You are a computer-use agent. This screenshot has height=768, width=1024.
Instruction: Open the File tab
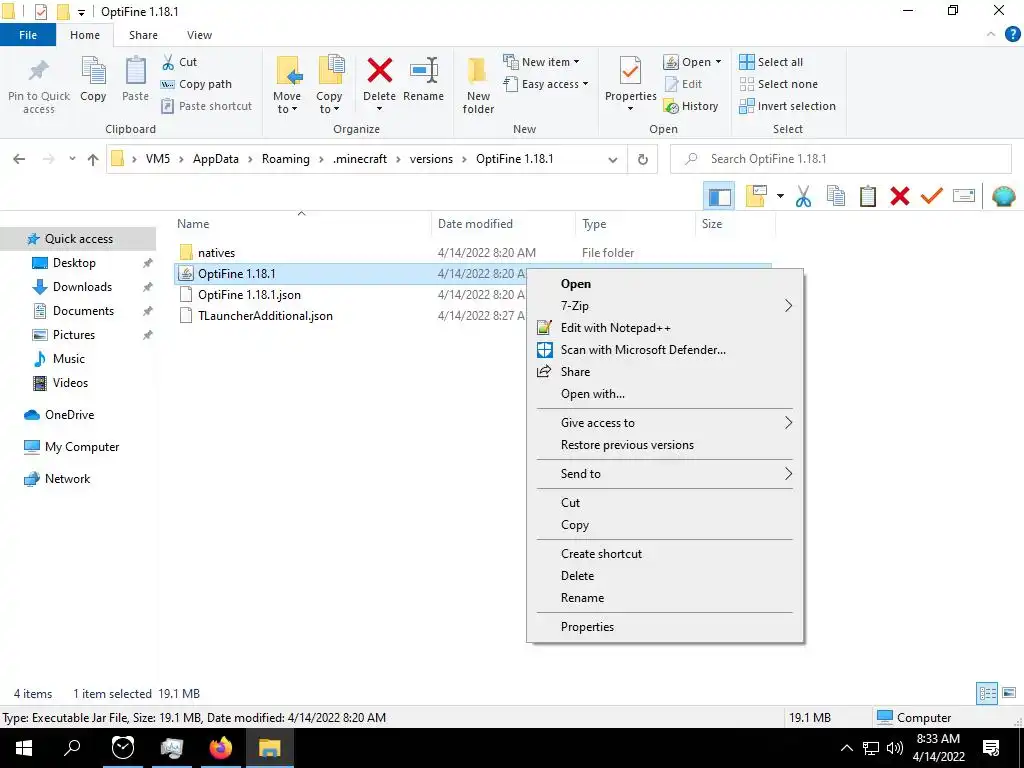[x=28, y=35]
